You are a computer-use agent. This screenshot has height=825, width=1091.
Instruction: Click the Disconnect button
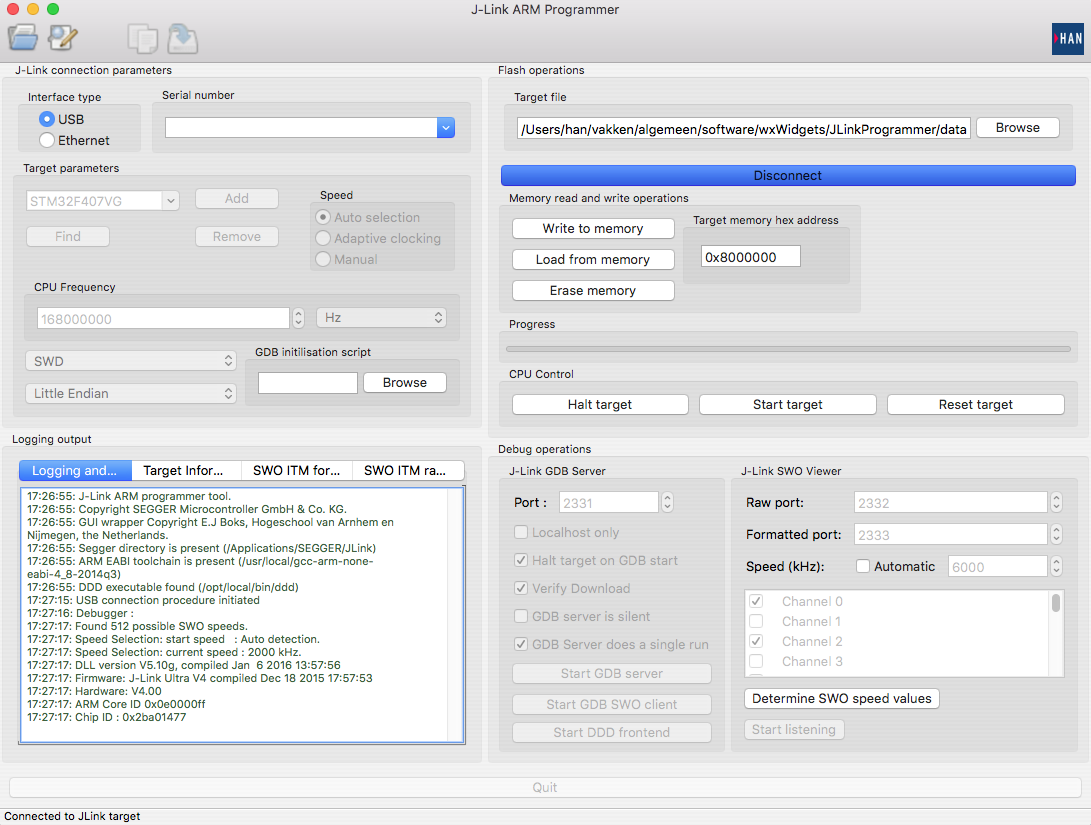coord(788,175)
